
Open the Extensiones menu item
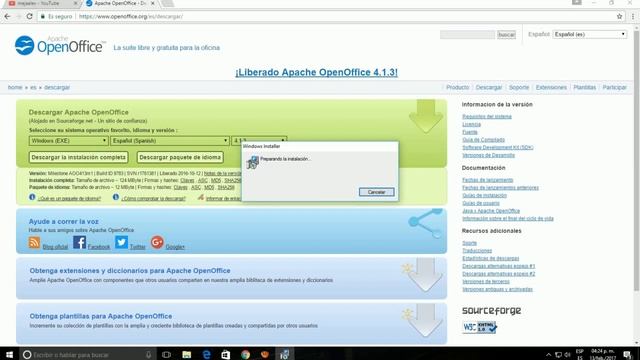click(x=551, y=87)
